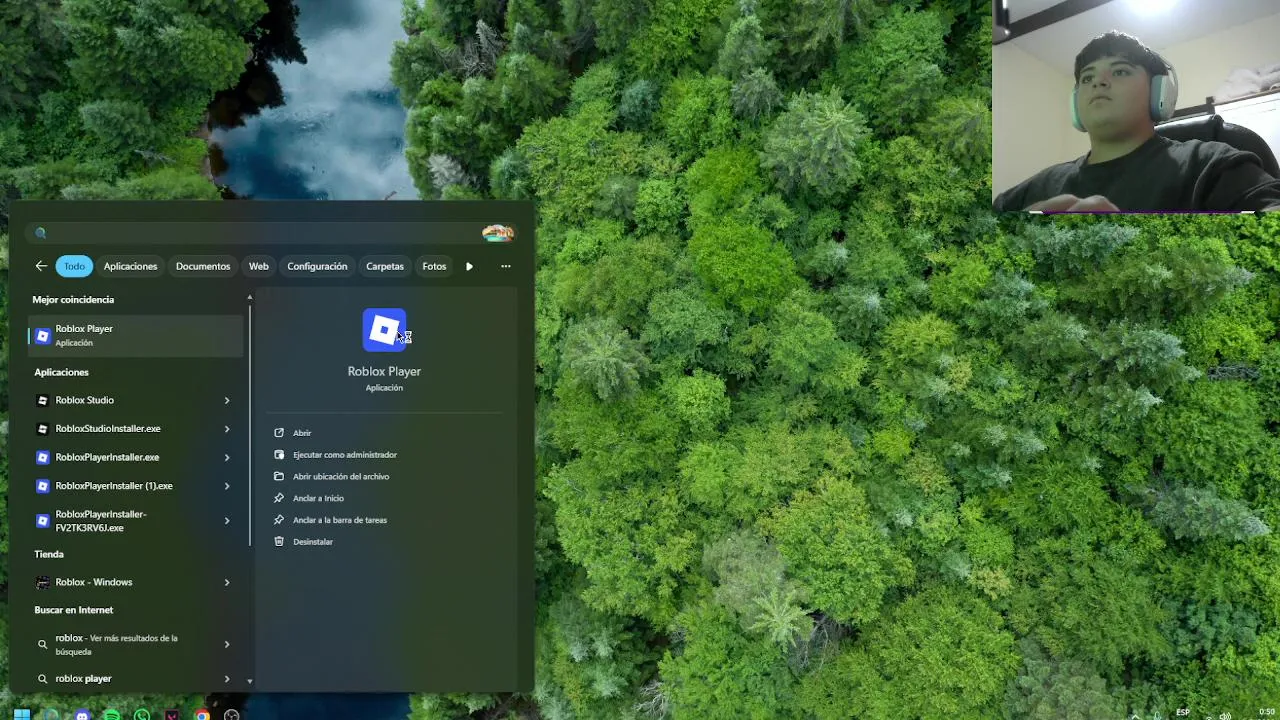The image size is (1280, 720).
Task: Open Spotify from the taskbar
Action: (x=112, y=715)
